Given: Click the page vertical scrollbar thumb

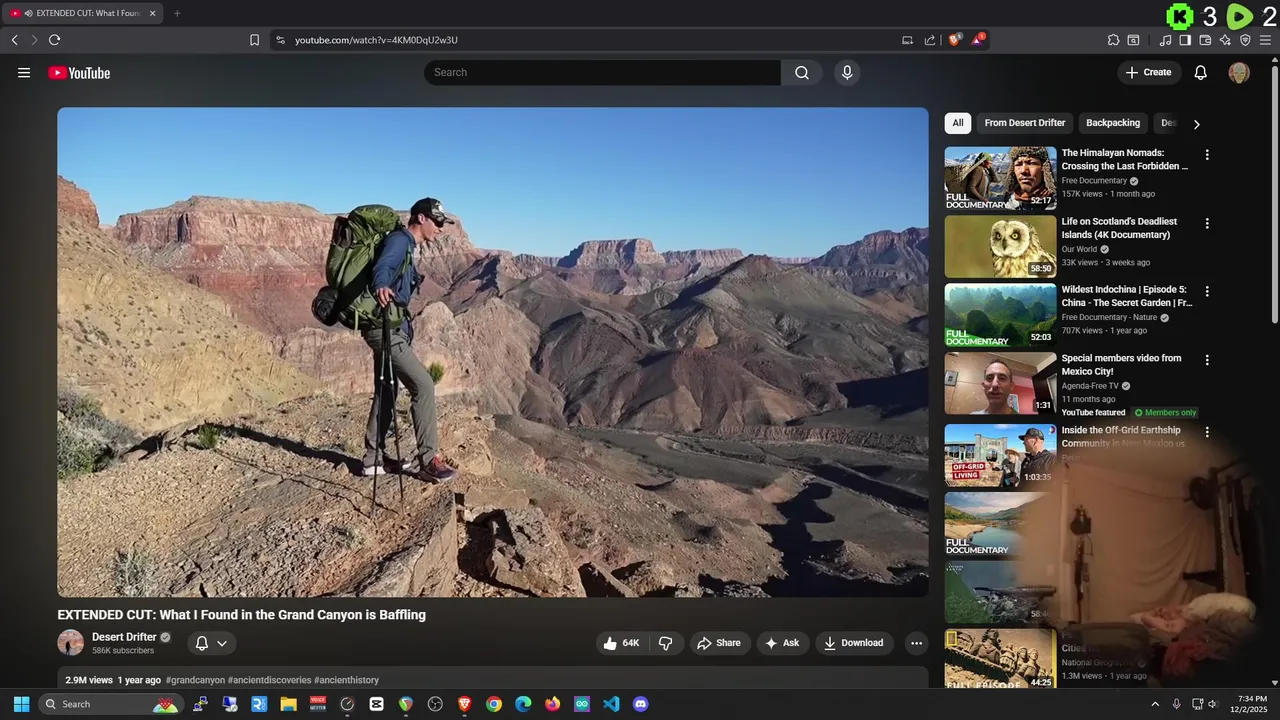Looking at the screenshot, I should [1274, 193].
